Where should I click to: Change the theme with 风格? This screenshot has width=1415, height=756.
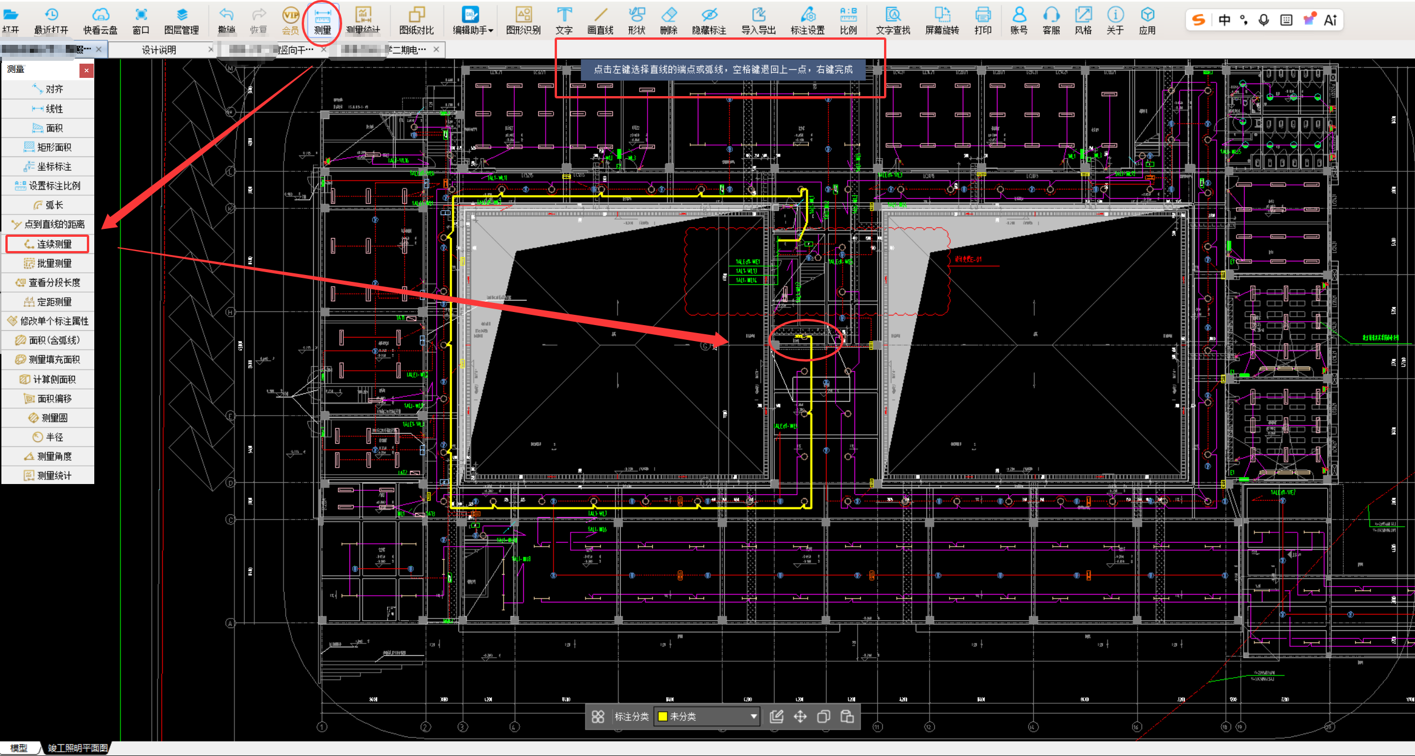tap(1083, 20)
